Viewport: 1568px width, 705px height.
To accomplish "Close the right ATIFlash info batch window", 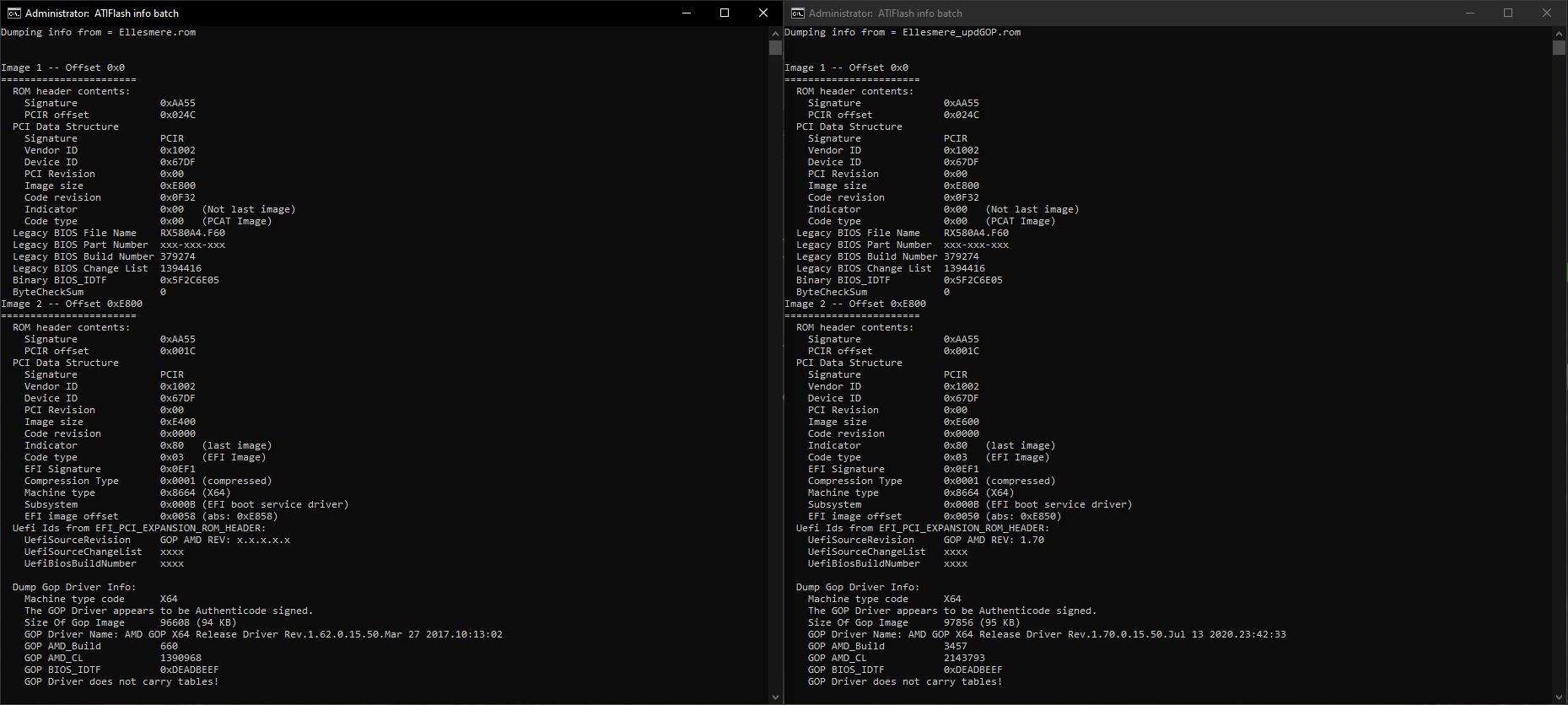I will tap(1547, 13).
